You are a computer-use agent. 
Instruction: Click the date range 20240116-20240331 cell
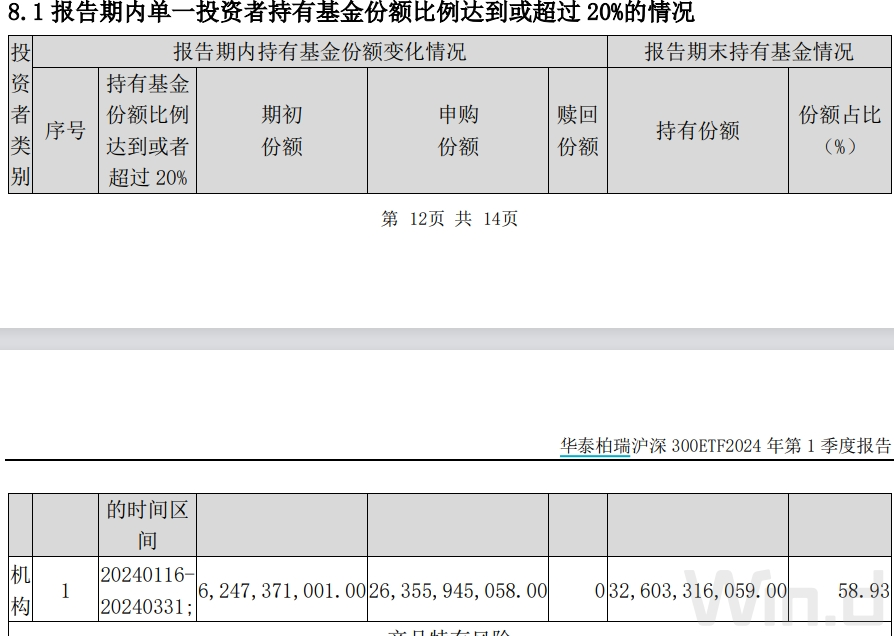148,589
